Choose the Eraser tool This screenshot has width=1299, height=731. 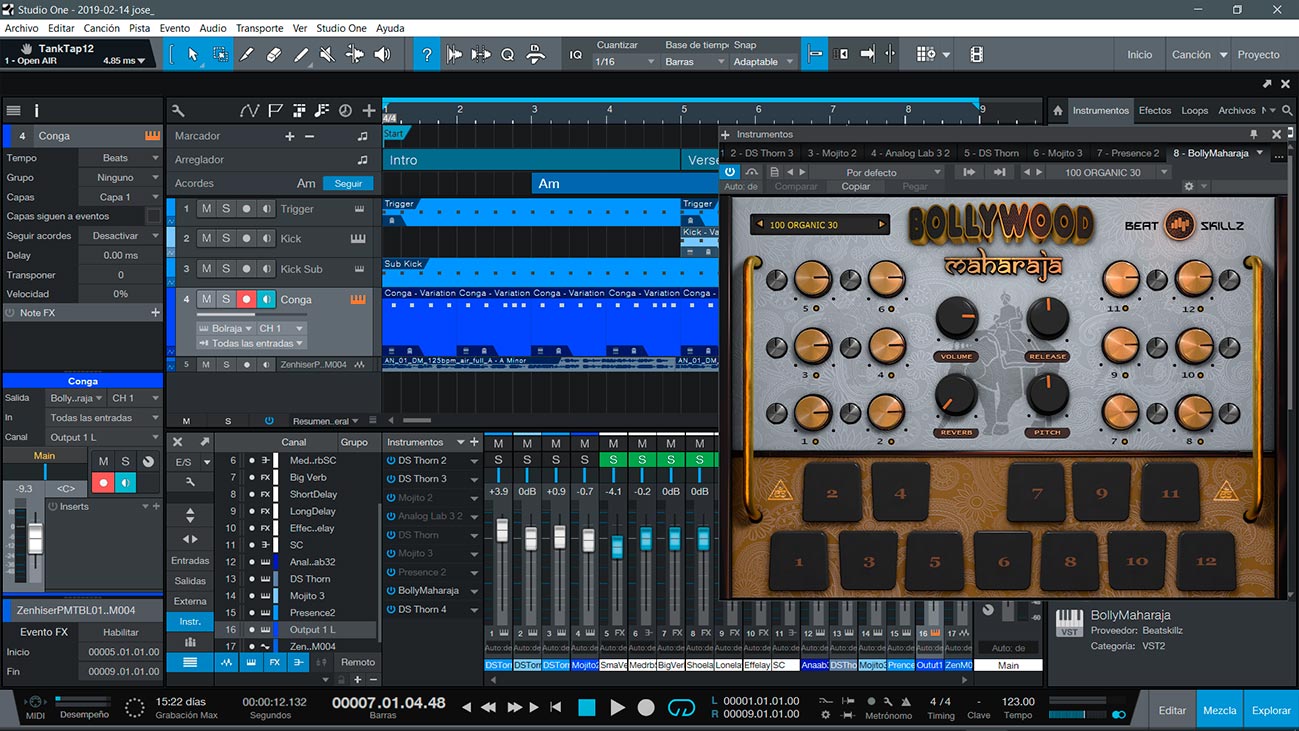coord(274,55)
